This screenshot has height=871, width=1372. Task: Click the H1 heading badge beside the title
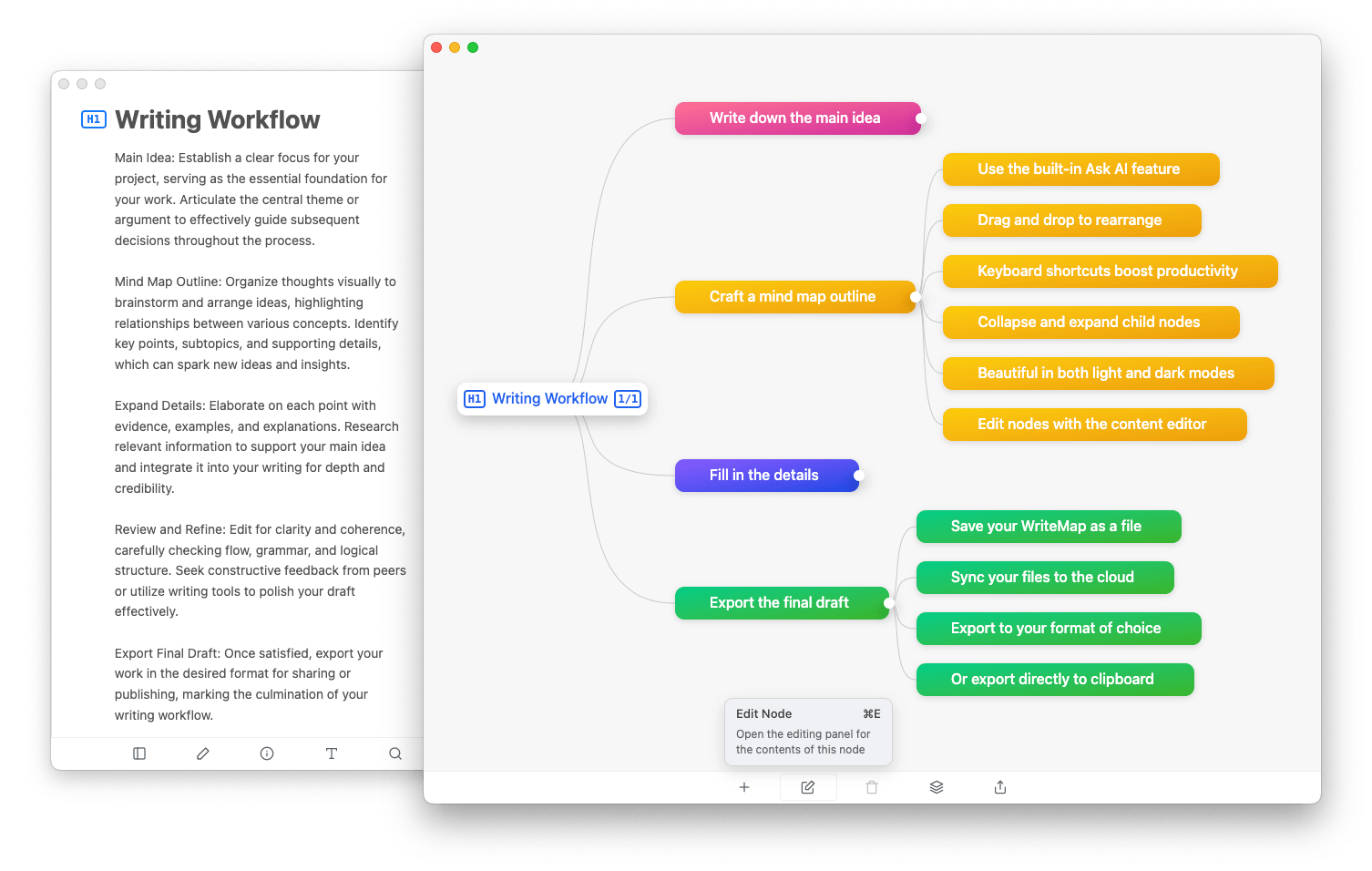[x=94, y=119]
